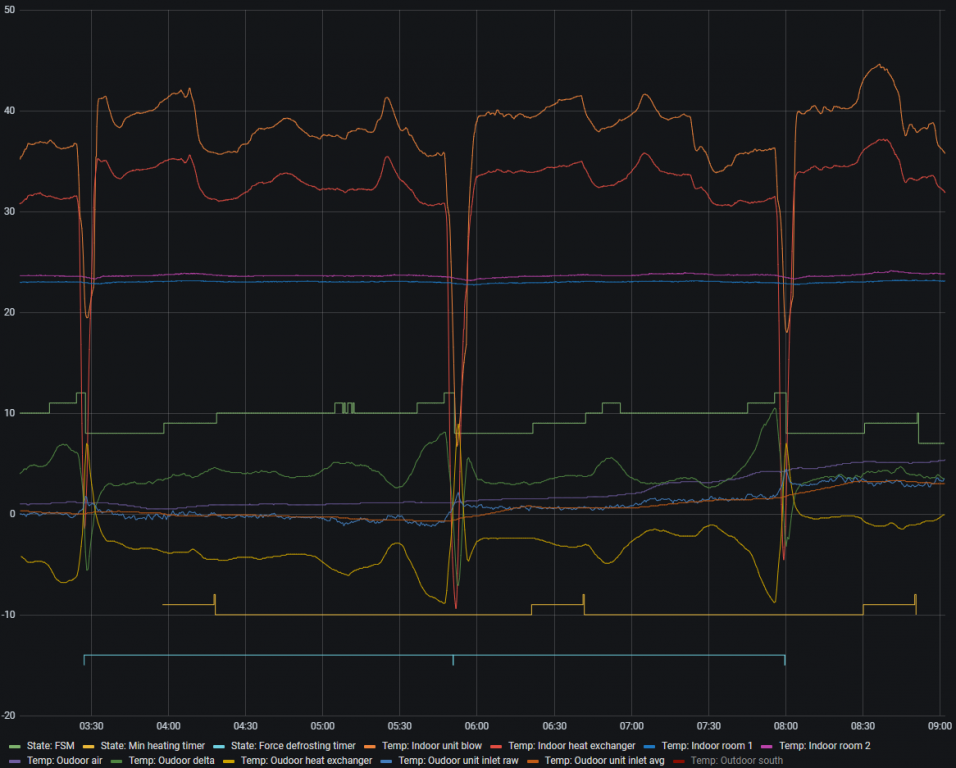Viewport: 956px width, 768px height.
Task: Open color picker for 'Temp: Indoor room 2' swatch
Action: pos(768,746)
